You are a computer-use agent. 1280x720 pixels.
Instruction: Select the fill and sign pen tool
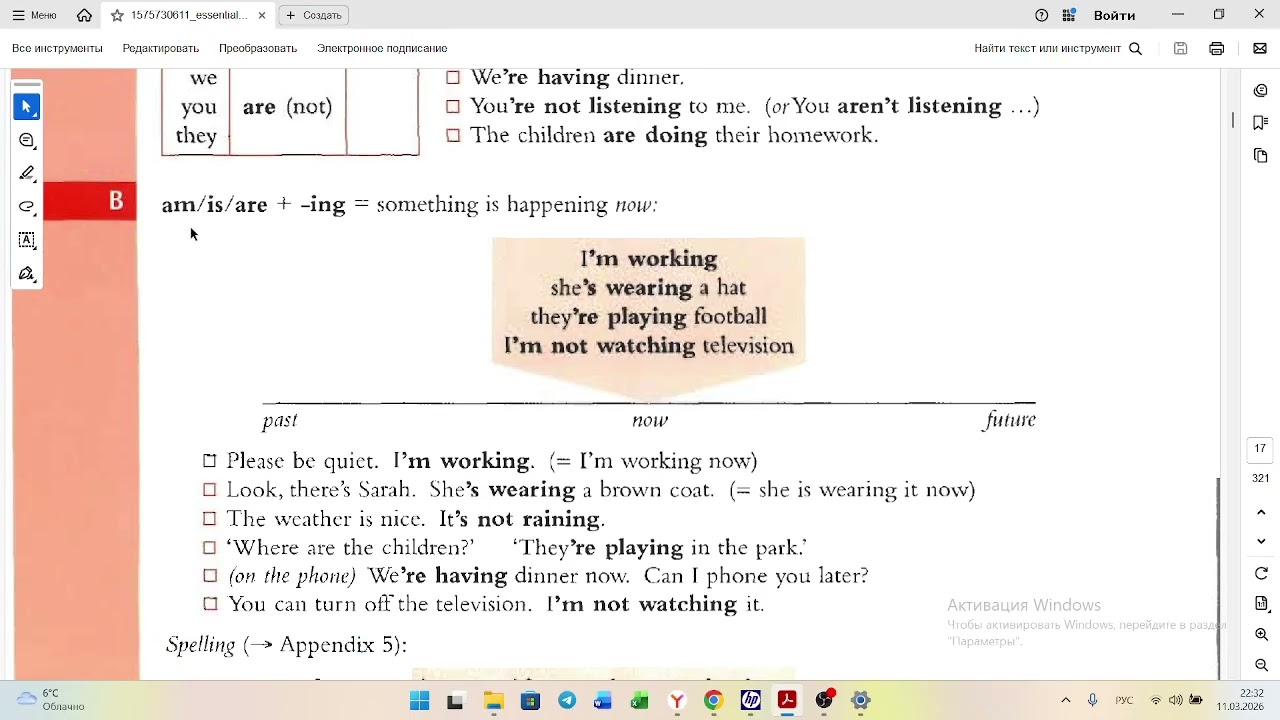pos(27,274)
